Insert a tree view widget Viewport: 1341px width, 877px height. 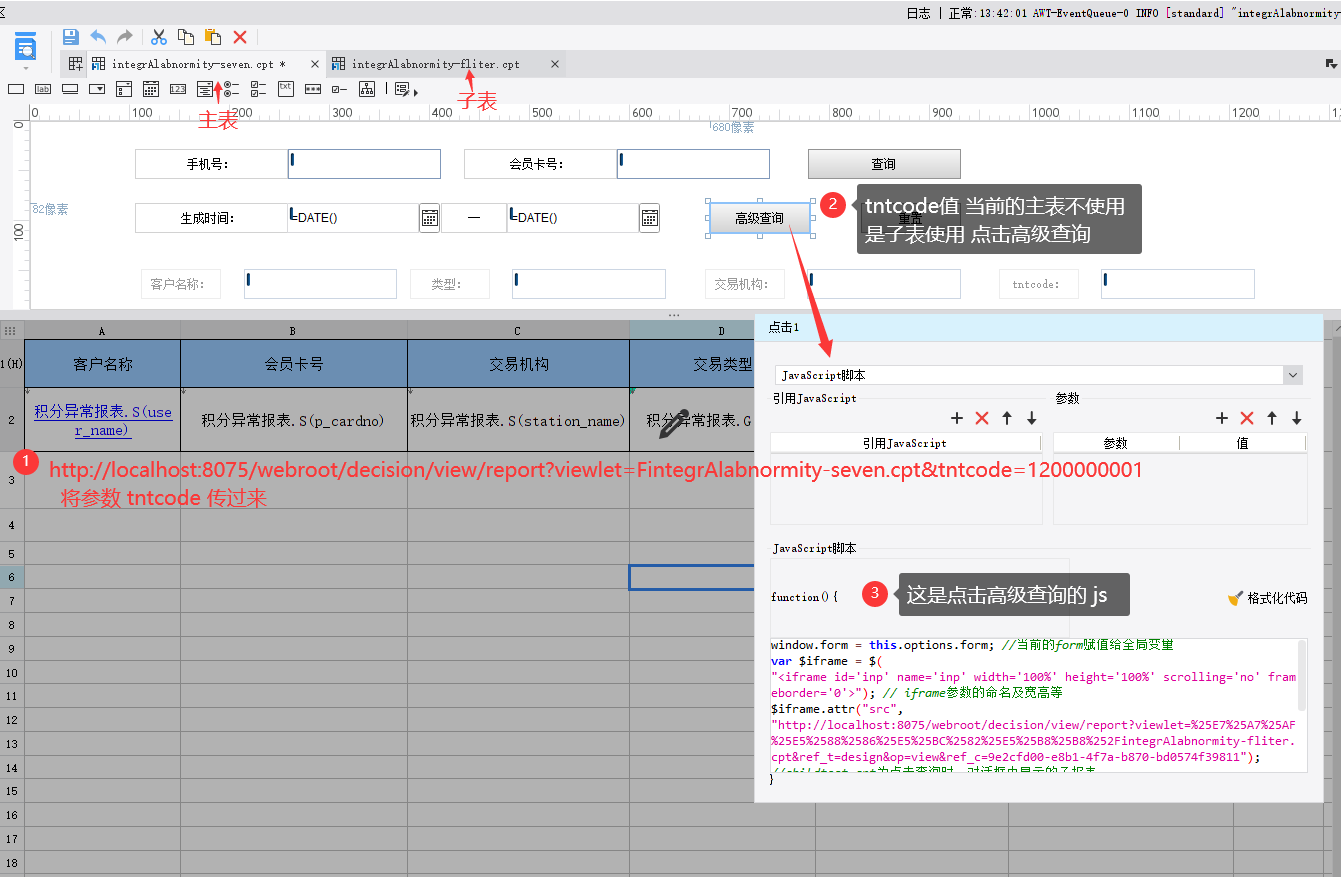367,89
